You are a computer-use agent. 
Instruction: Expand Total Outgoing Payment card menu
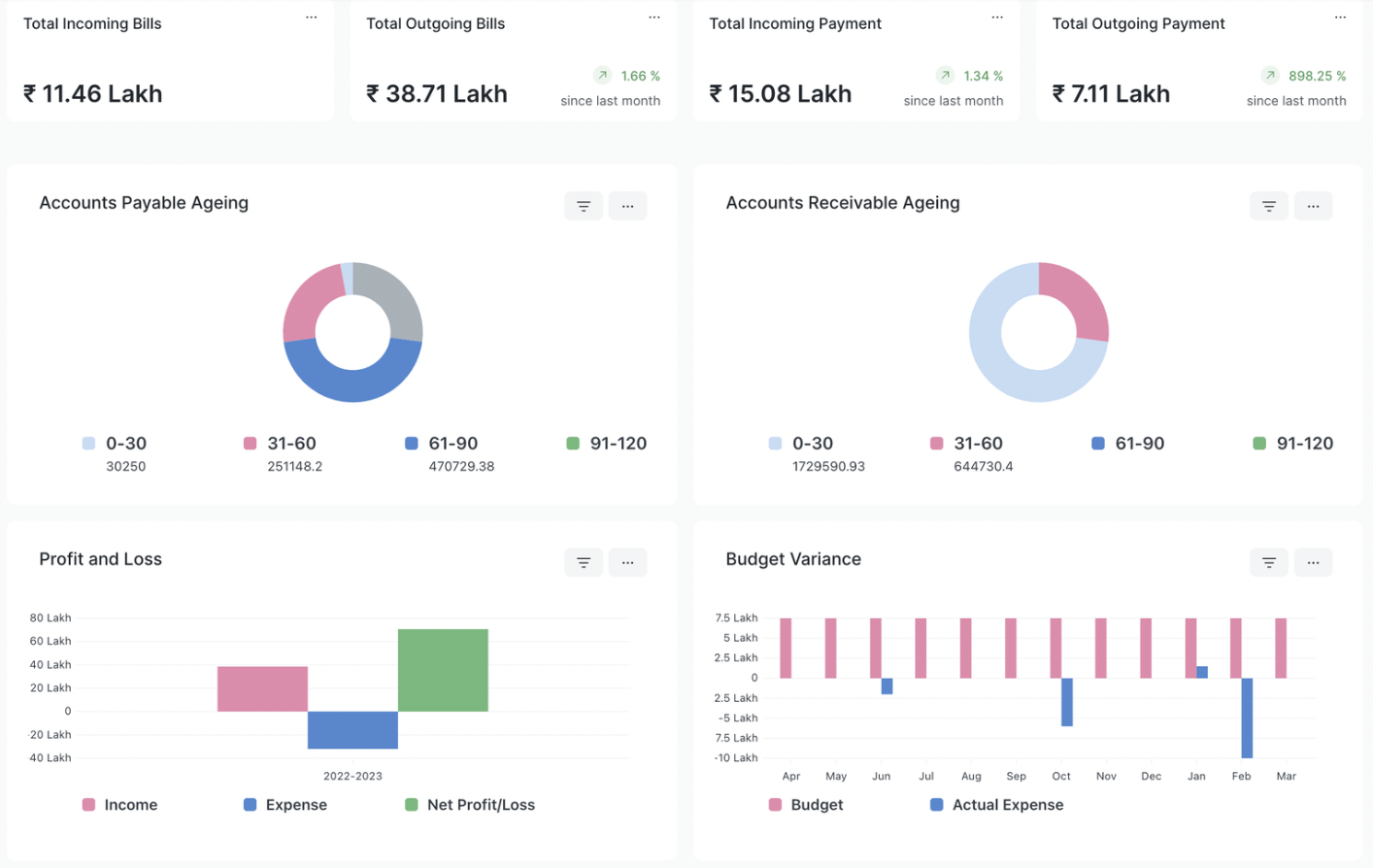[1340, 17]
